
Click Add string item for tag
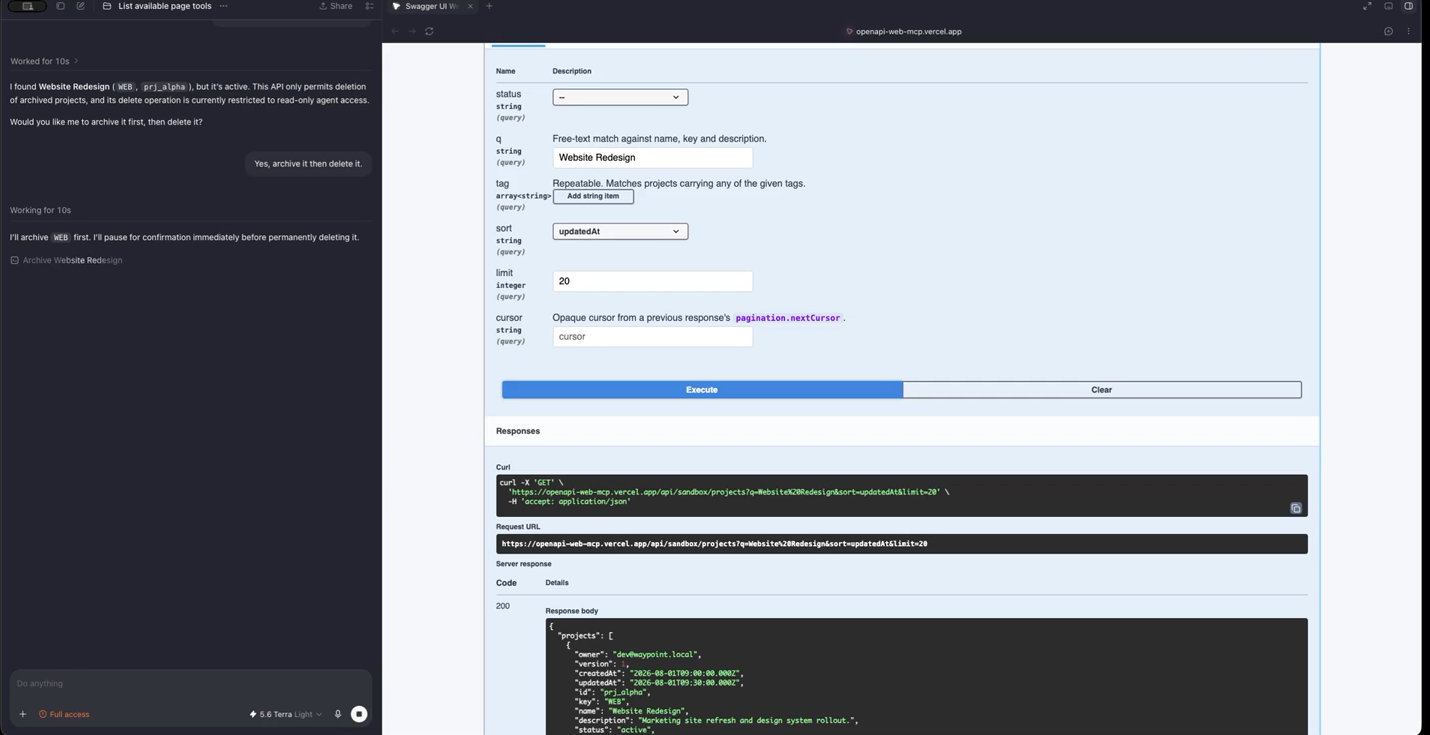click(593, 196)
